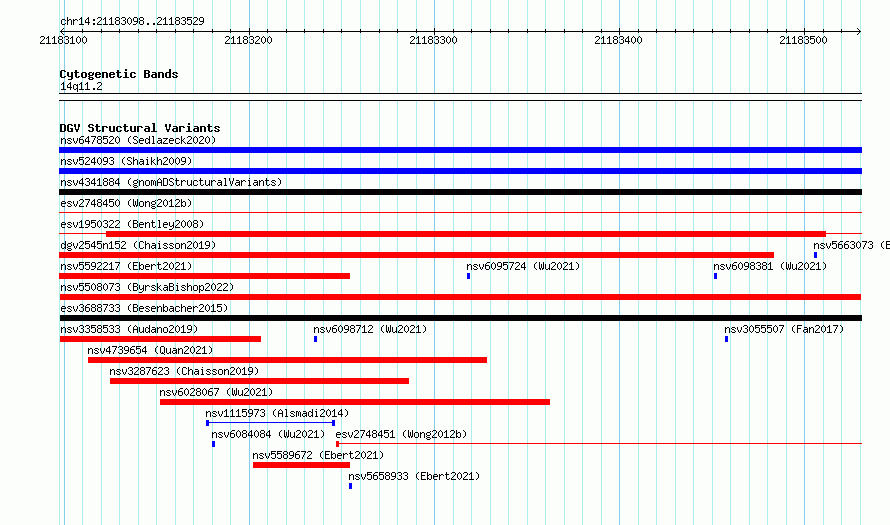This screenshot has width=890, height=525.
Task: Click the red bar of nsv3358533
Action: (x=161, y=339)
